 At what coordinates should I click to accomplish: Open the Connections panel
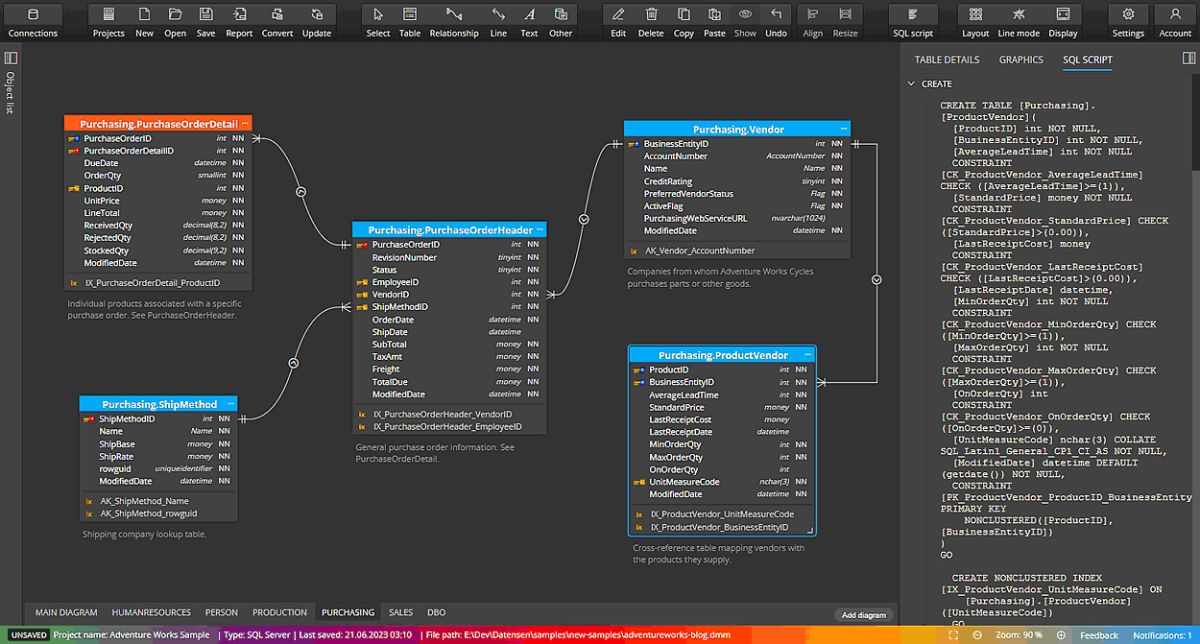pyautogui.click(x=33, y=21)
